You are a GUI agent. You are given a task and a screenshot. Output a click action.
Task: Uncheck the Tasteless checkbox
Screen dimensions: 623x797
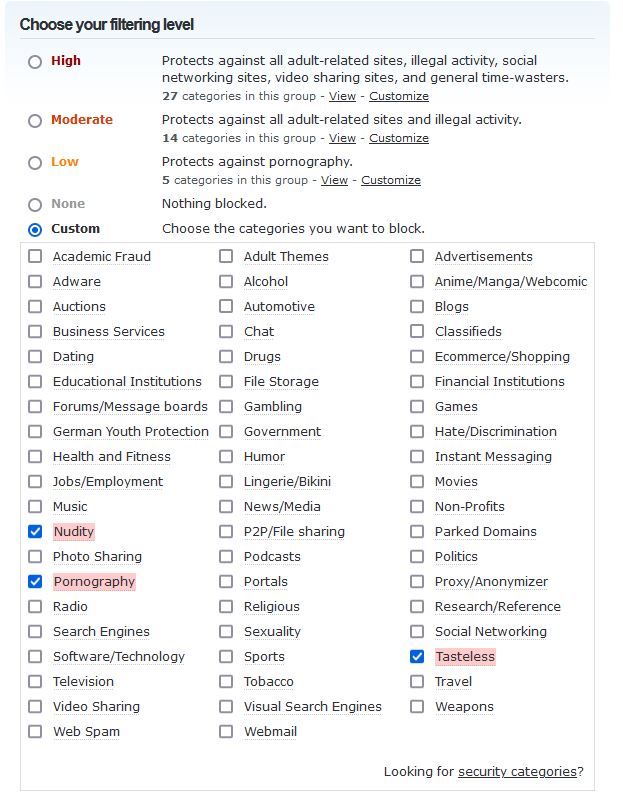tap(417, 657)
